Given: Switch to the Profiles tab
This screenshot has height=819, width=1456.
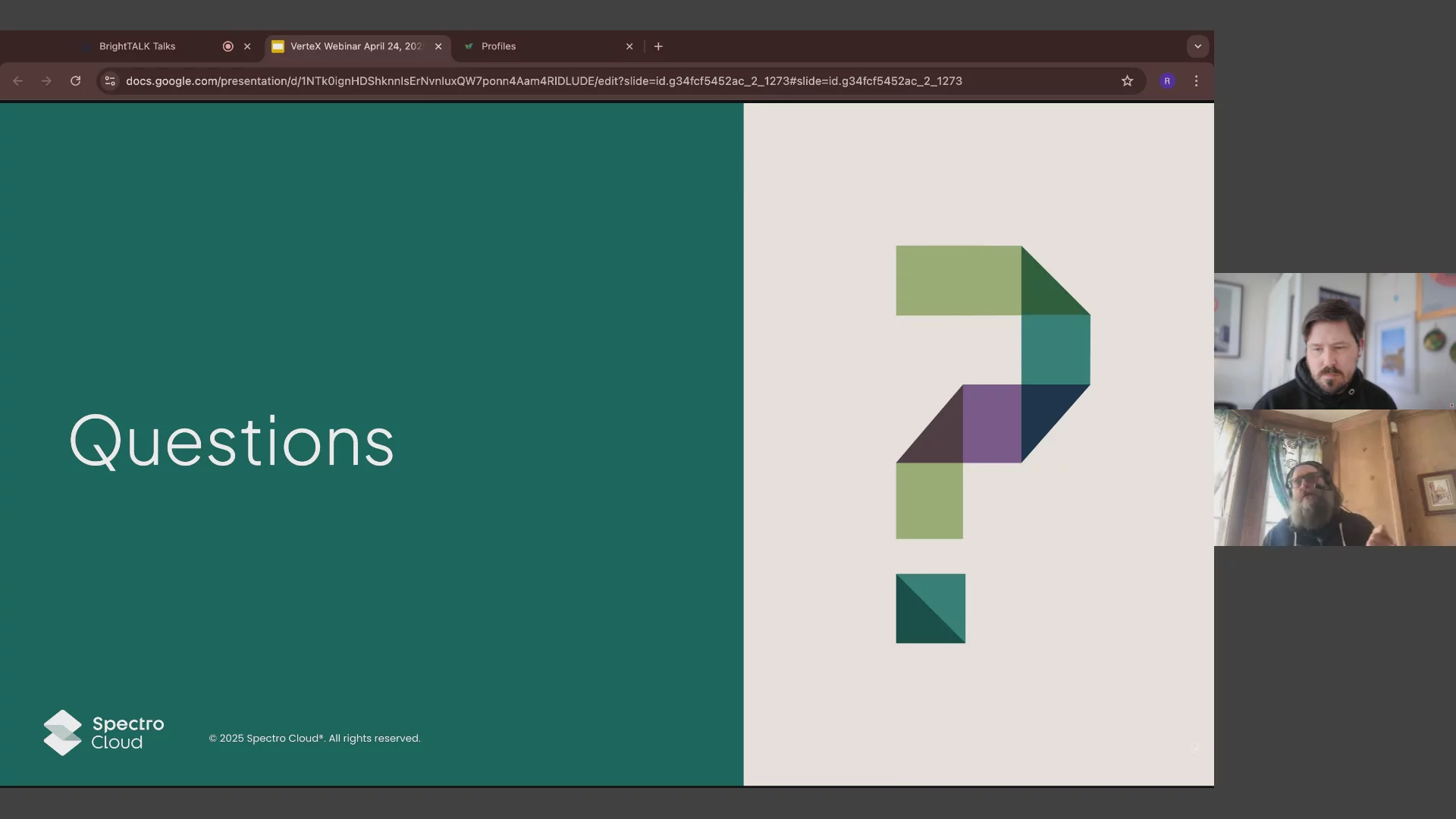Looking at the screenshot, I should tap(498, 46).
